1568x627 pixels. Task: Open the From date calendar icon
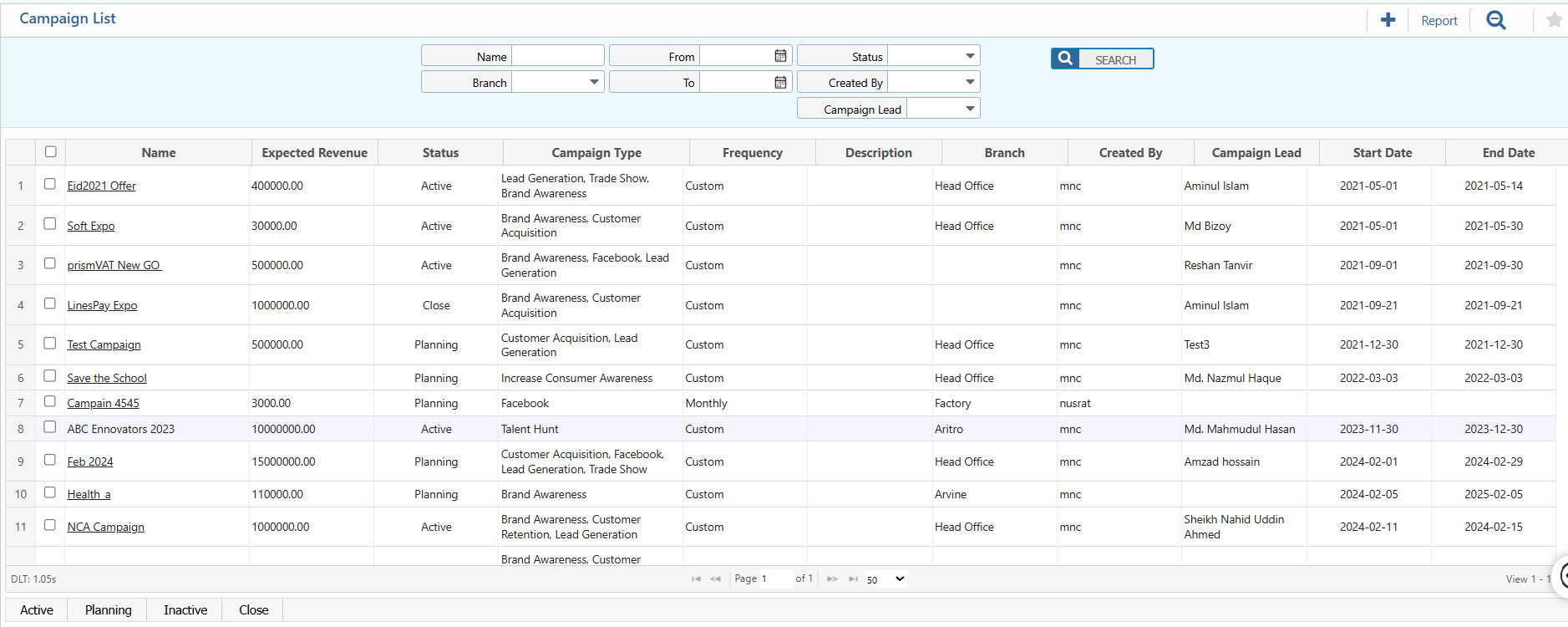(x=780, y=56)
